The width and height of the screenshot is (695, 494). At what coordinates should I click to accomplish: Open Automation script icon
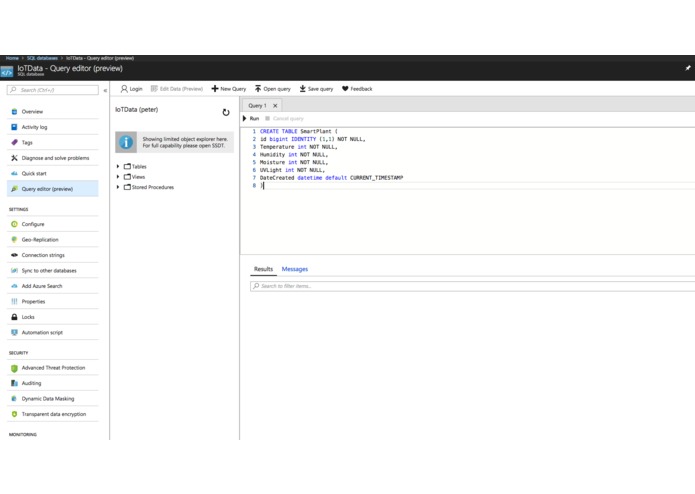(14, 333)
